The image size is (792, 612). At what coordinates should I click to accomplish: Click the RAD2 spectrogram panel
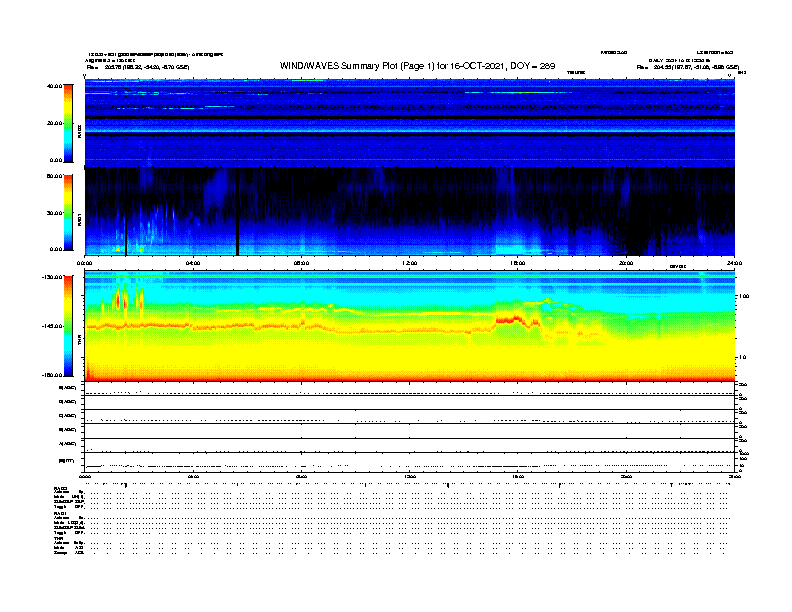coord(410,123)
